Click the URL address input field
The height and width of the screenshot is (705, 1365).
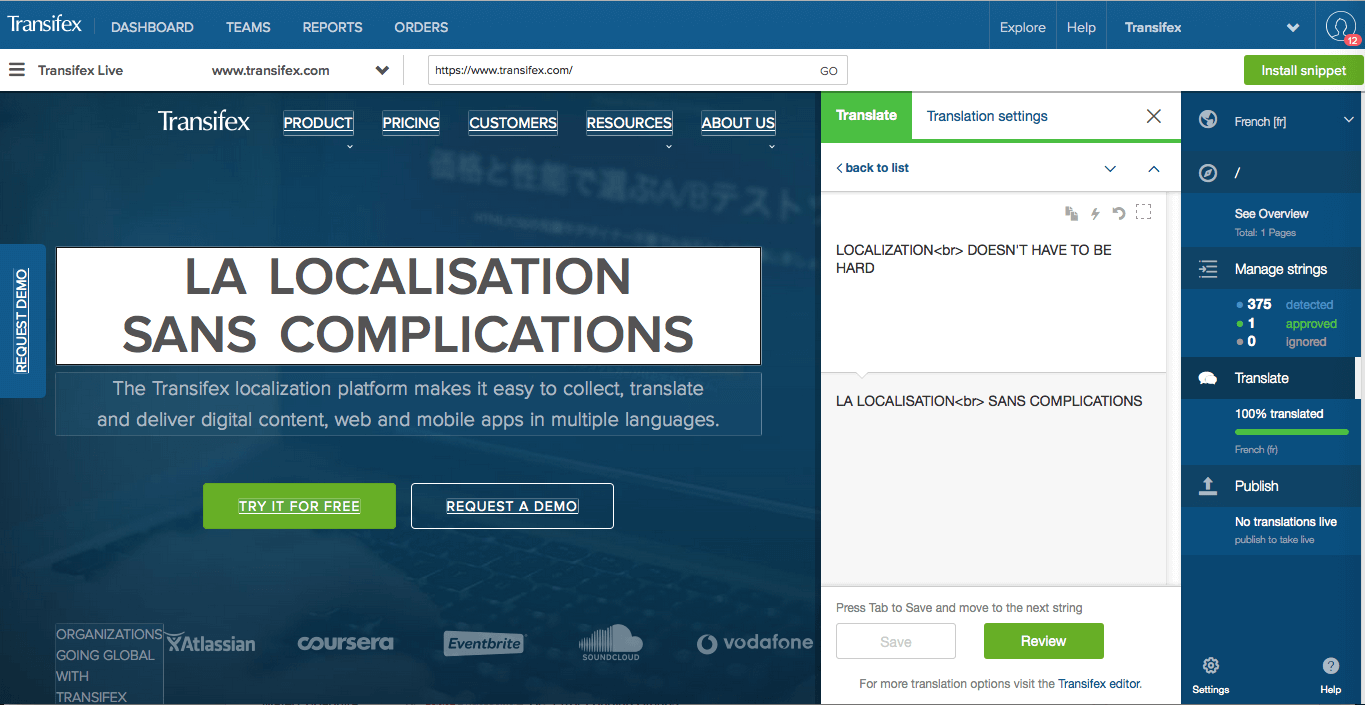pos(620,70)
